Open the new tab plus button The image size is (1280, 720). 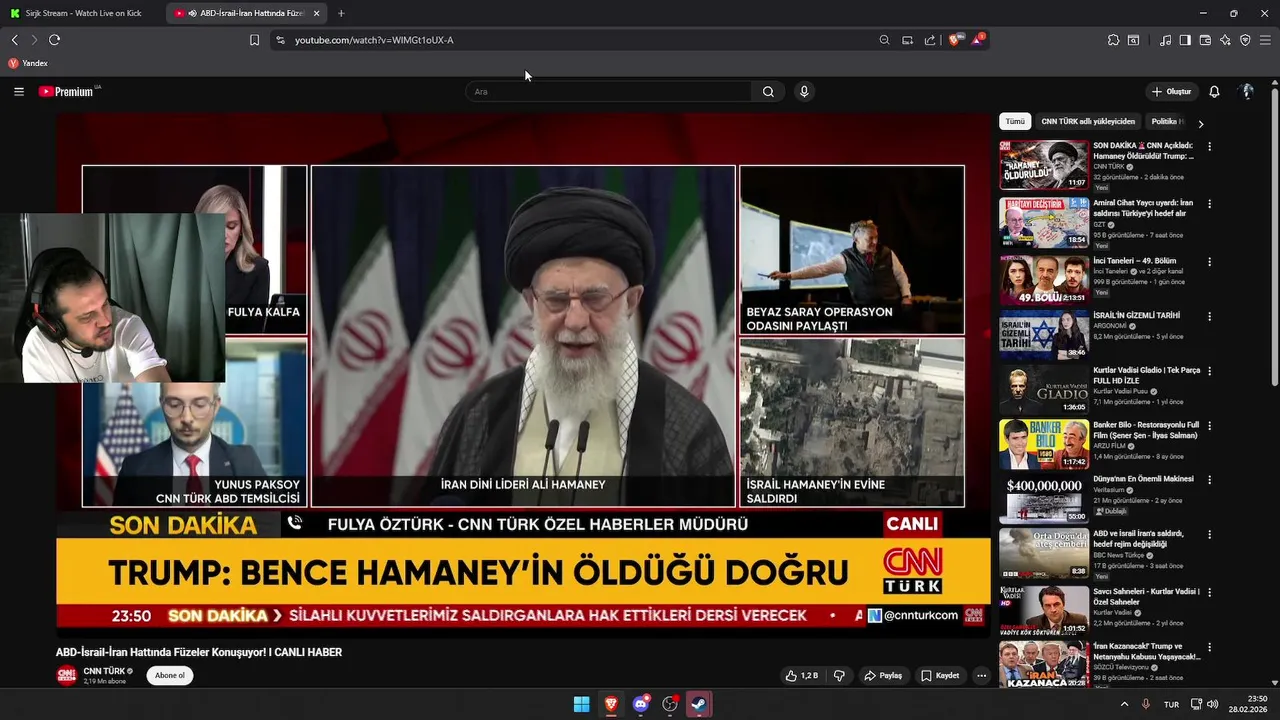point(341,13)
